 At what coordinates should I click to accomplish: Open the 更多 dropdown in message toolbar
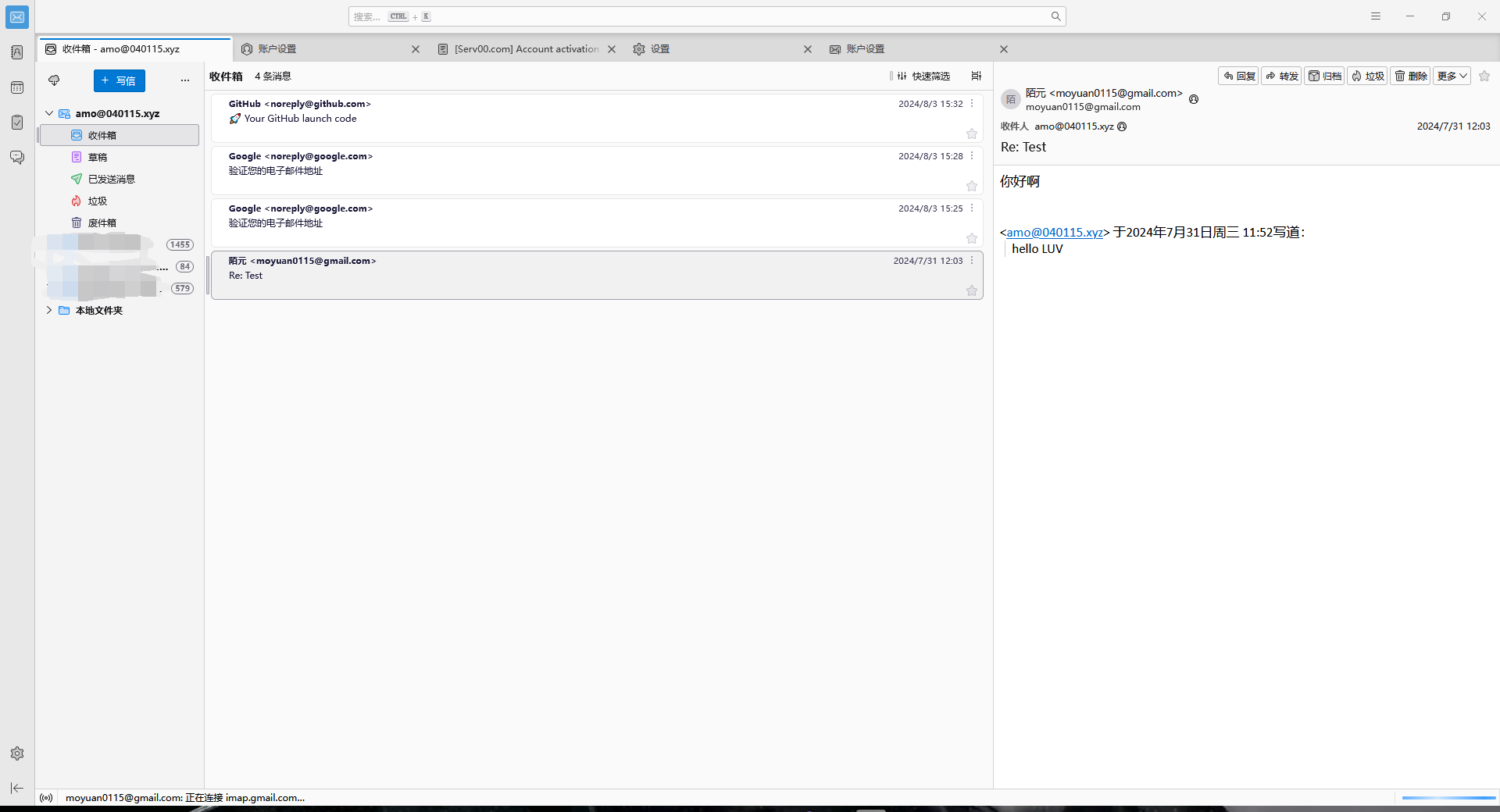pos(1452,76)
